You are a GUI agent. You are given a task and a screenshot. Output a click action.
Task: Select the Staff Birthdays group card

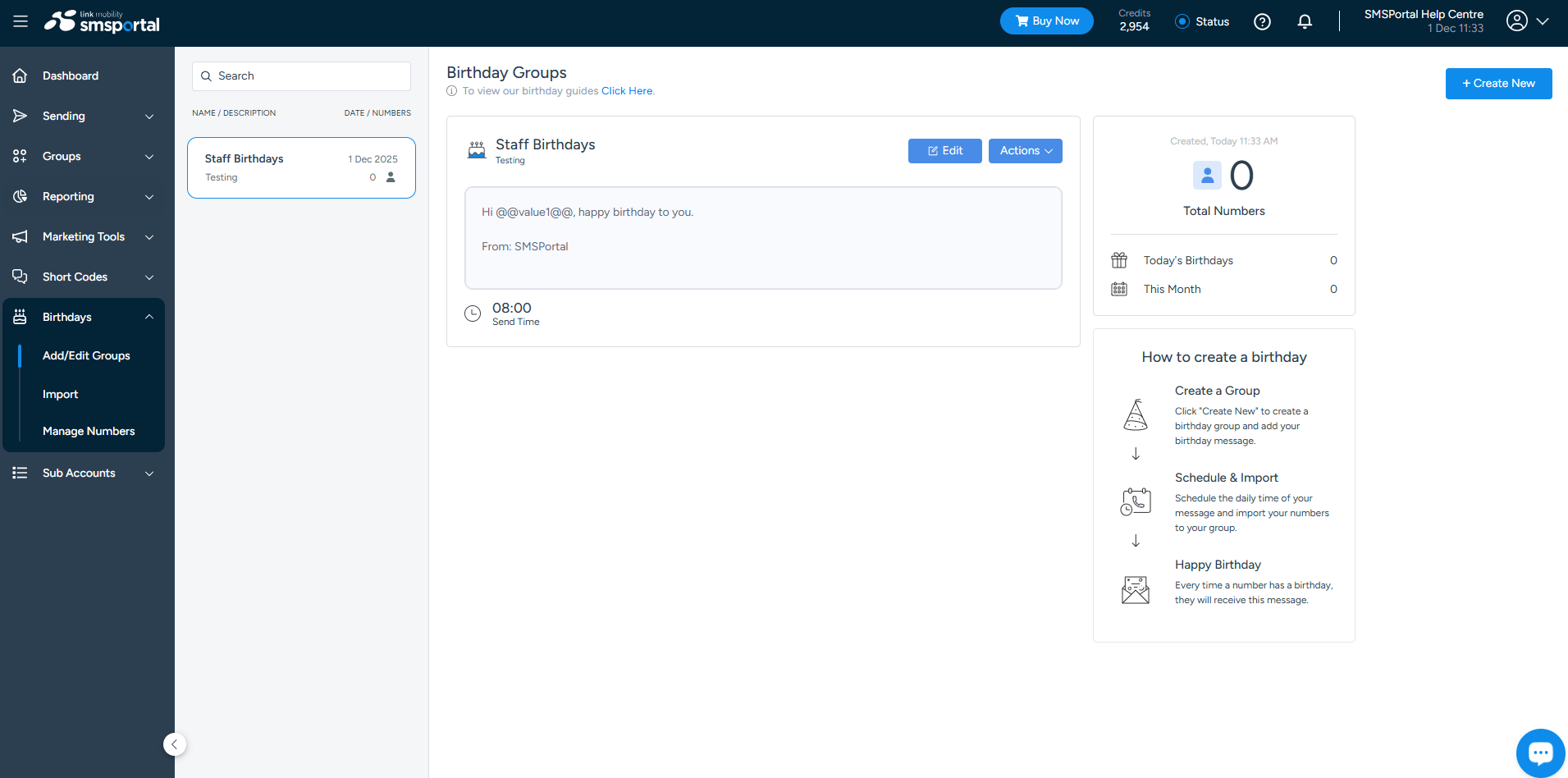pos(301,167)
